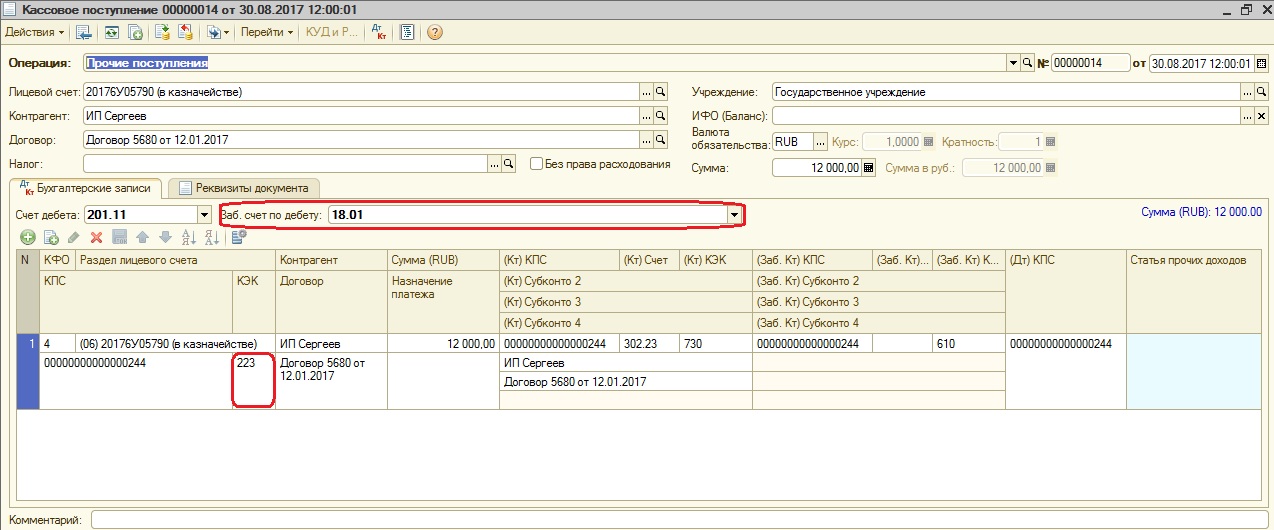Search the Контрагент field with magnifier icon
The width and height of the screenshot is (1274, 530).
660,116
